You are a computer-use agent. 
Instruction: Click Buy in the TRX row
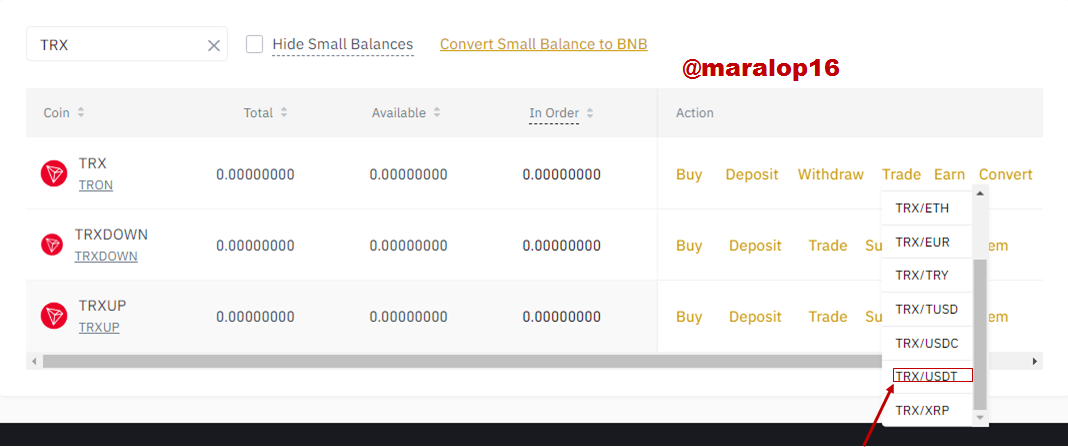pyautogui.click(x=689, y=174)
